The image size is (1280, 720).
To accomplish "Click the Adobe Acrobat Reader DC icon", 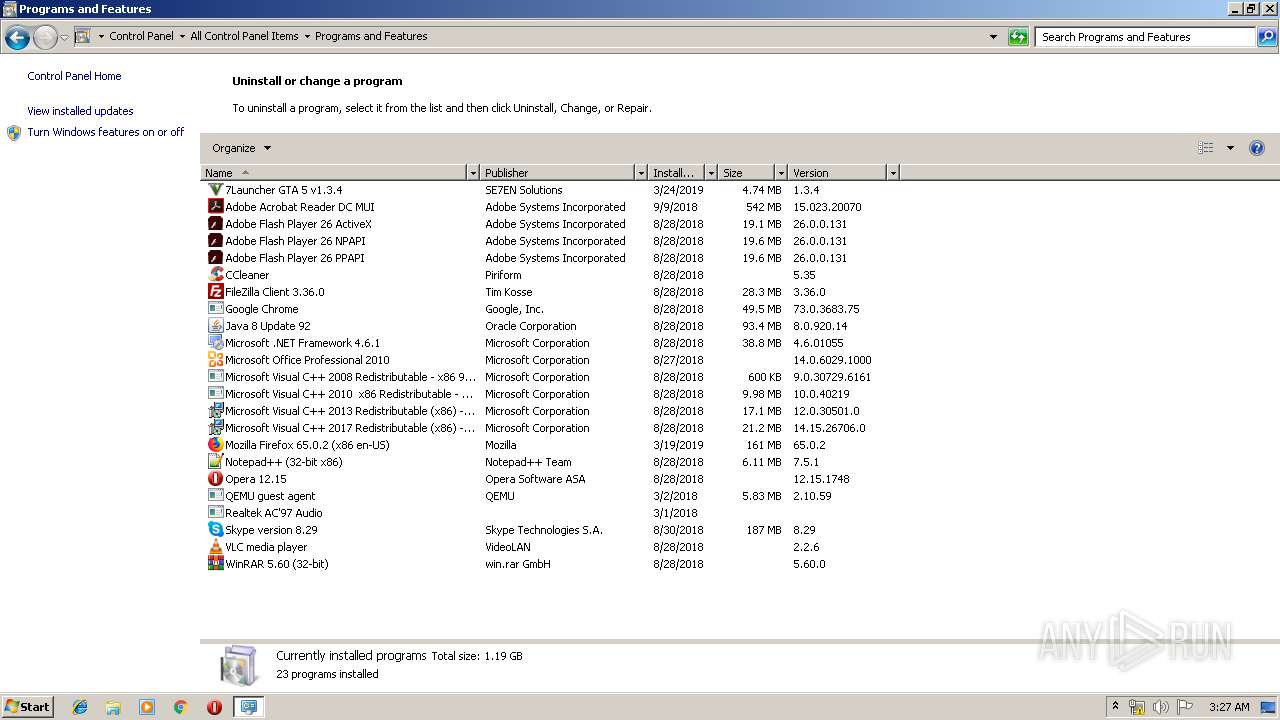I will [215, 207].
